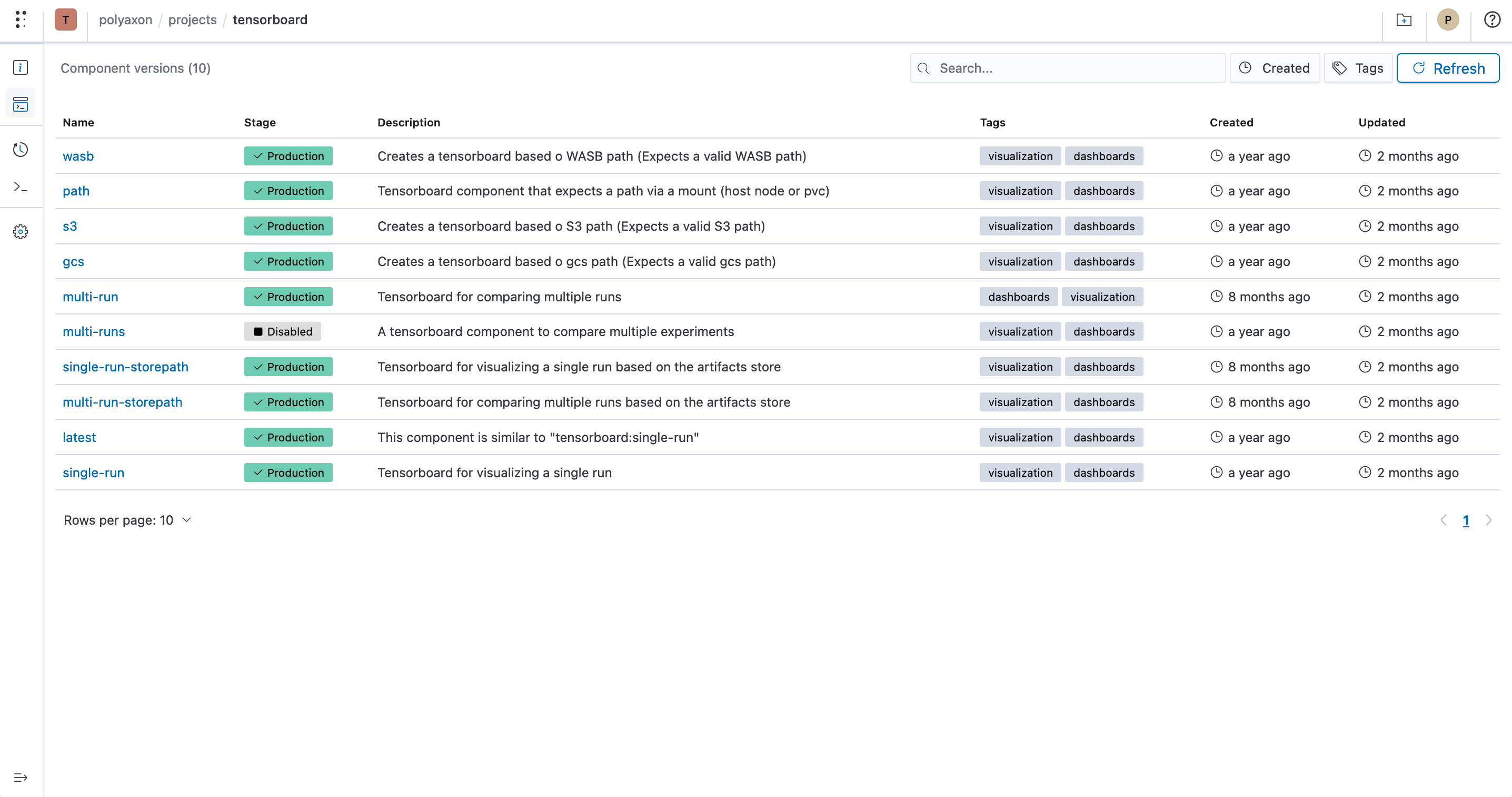Go to next page arrow

(x=1488, y=520)
